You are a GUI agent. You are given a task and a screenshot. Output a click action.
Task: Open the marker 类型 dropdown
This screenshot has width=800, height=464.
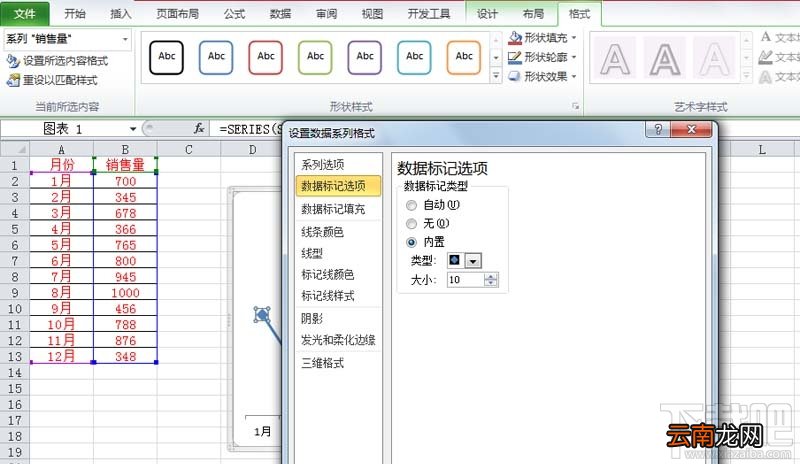click(x=473, y=261)
